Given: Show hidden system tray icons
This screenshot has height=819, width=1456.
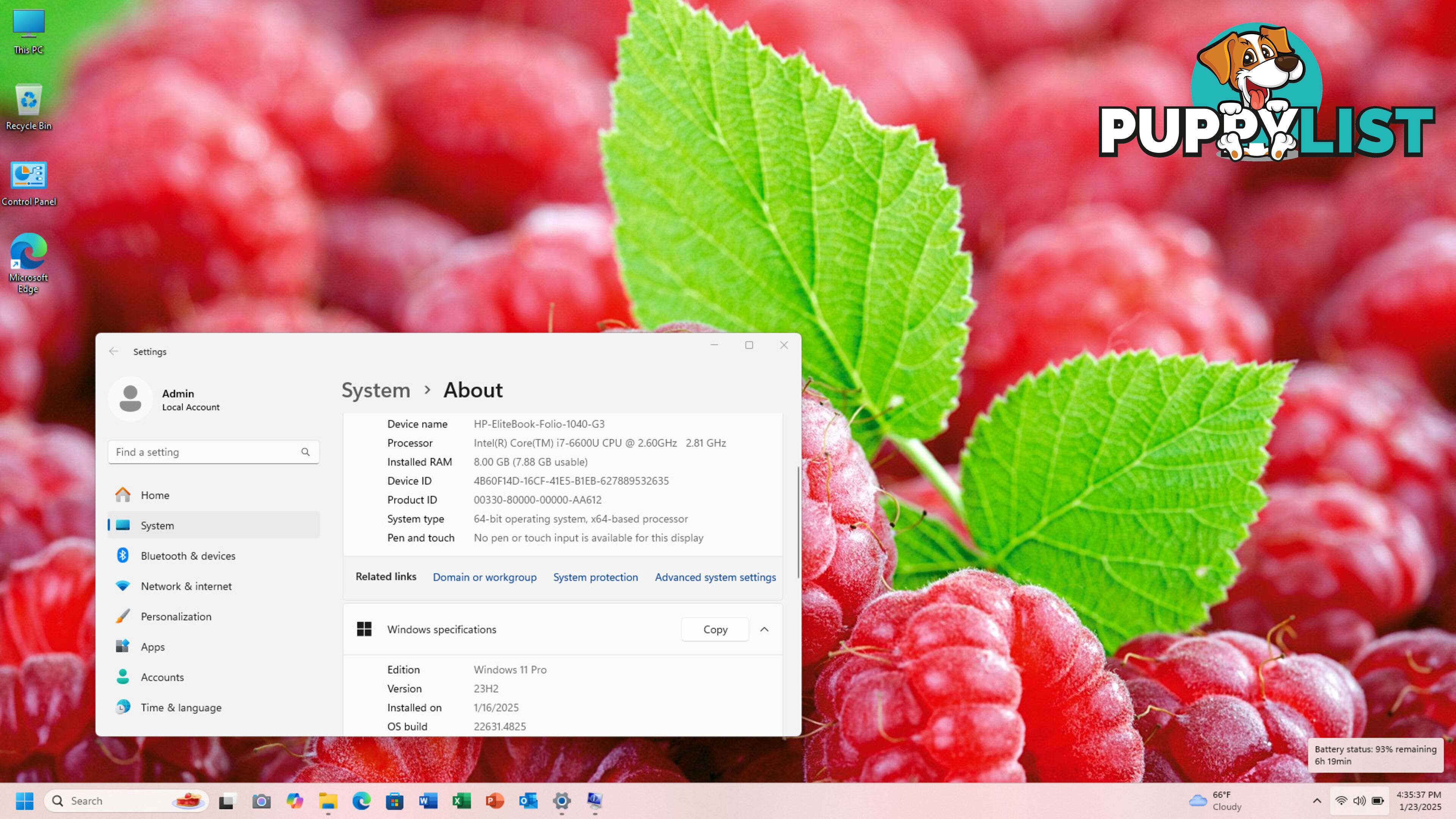Looking at the screenshot, I should coord(1317,800).
